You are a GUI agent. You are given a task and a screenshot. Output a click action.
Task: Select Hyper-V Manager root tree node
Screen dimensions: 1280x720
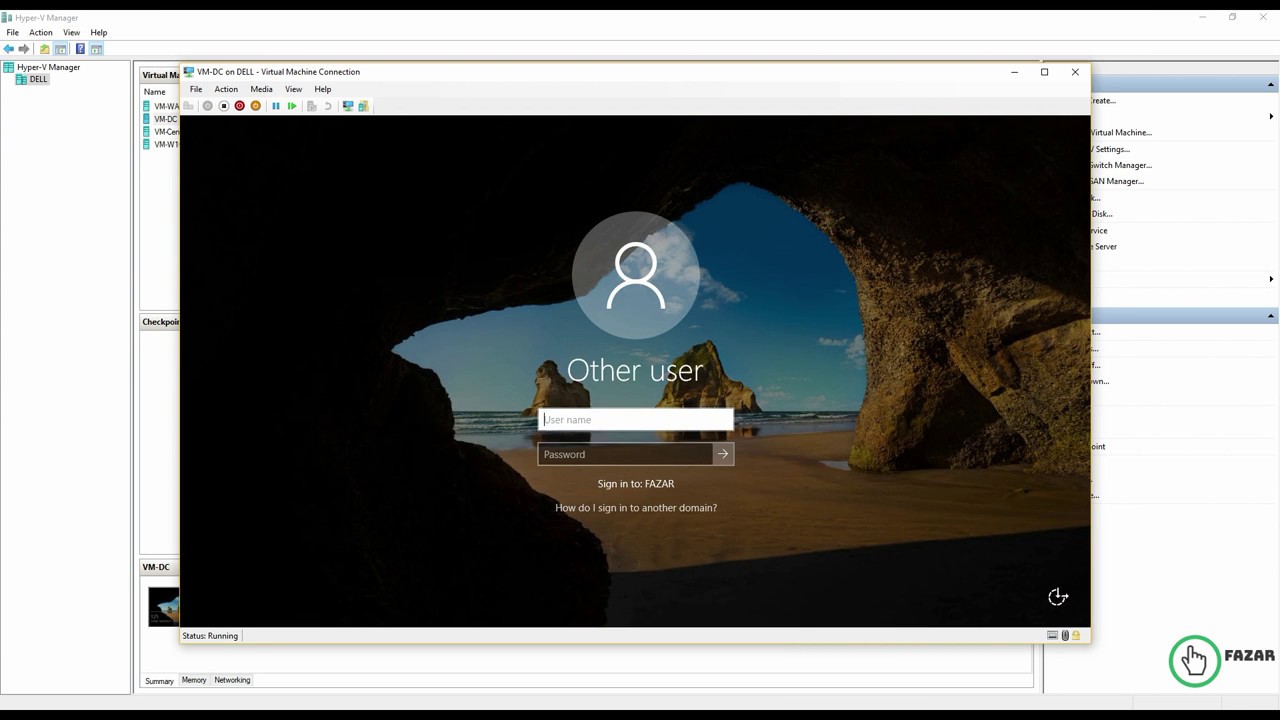point(41,67)
